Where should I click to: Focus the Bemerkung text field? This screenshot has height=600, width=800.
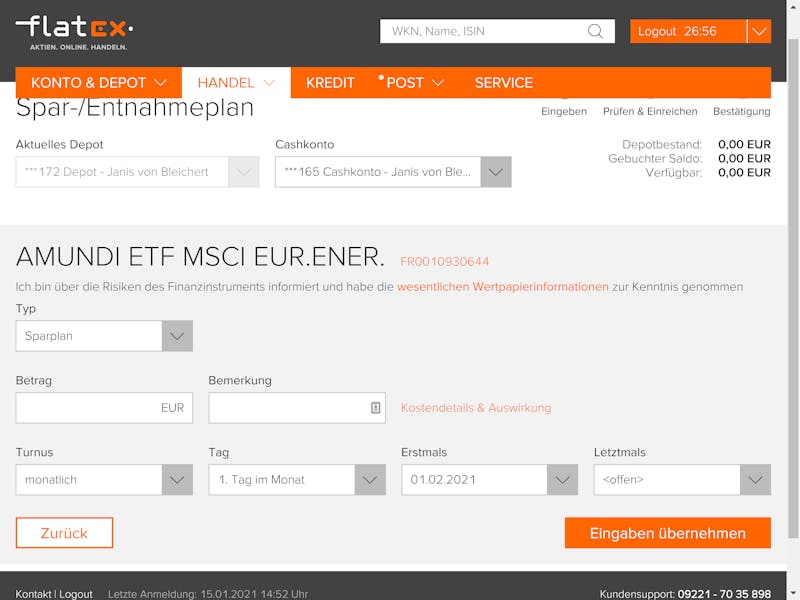[x=297, y=408]
